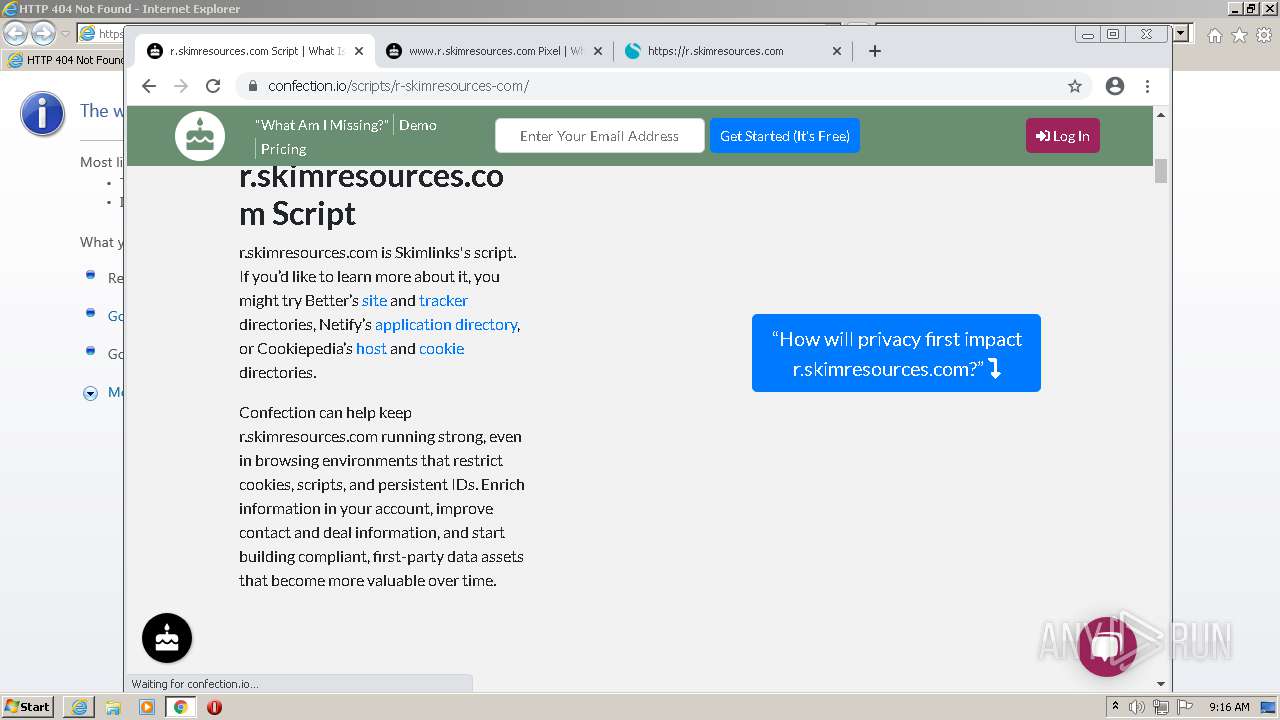Close the www.r.skimresources.com Pixel tab
Image resolution: width=1280 pixels, height=720 pixels.
[598, 51]
